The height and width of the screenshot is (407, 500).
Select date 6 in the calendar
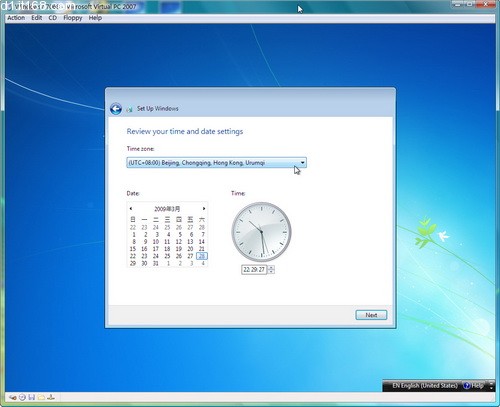[191, 234]
